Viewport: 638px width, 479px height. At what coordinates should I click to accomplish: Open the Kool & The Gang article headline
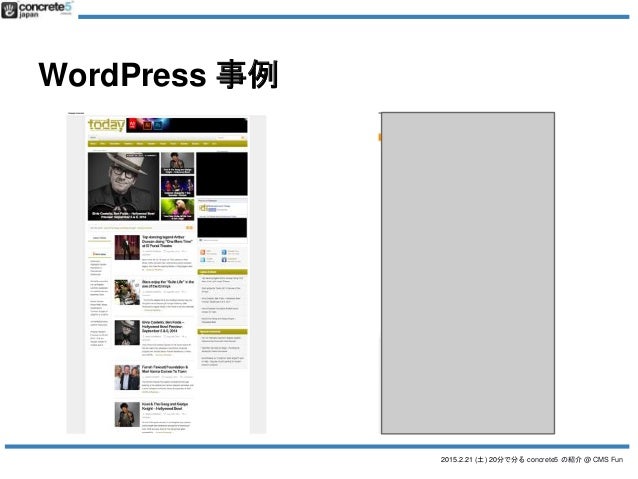tap(165, 406)
